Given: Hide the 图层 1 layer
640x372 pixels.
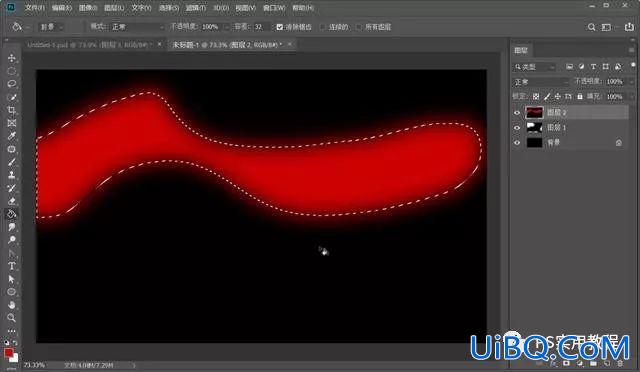Looking at the screenshot, I should click(517, 128).
